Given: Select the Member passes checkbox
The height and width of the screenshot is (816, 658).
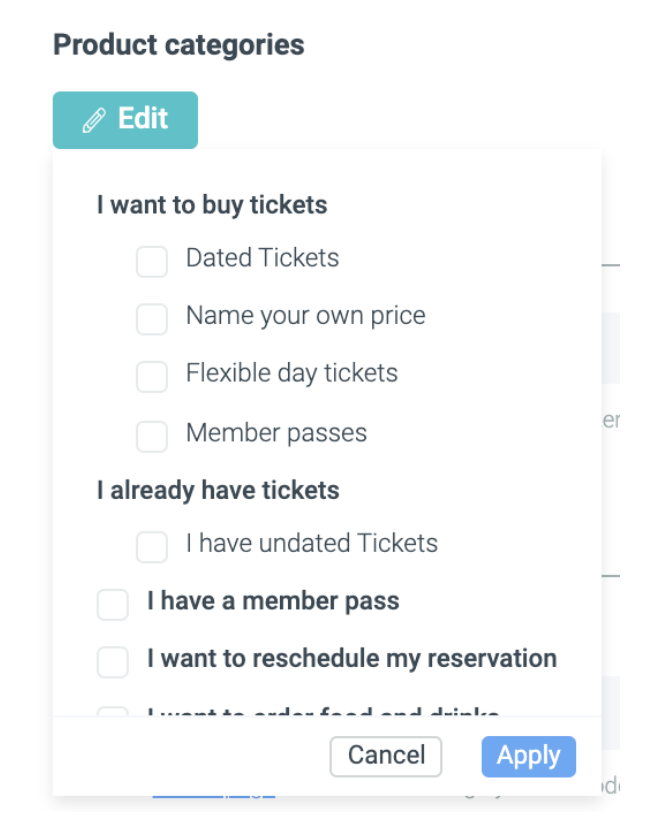Looking at the screenshot, I should coord(152,436).
